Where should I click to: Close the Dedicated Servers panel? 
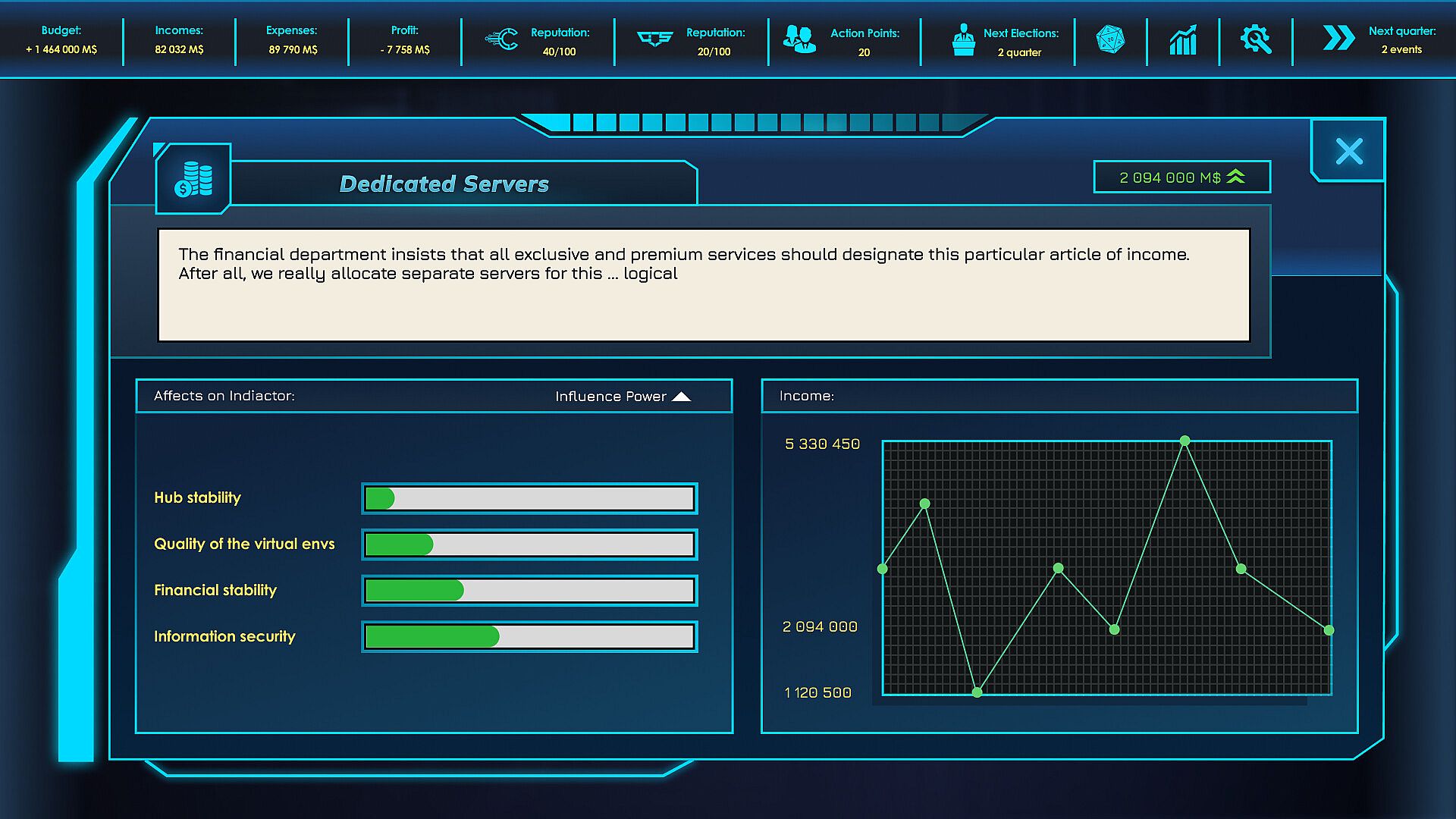[1349, 151]
